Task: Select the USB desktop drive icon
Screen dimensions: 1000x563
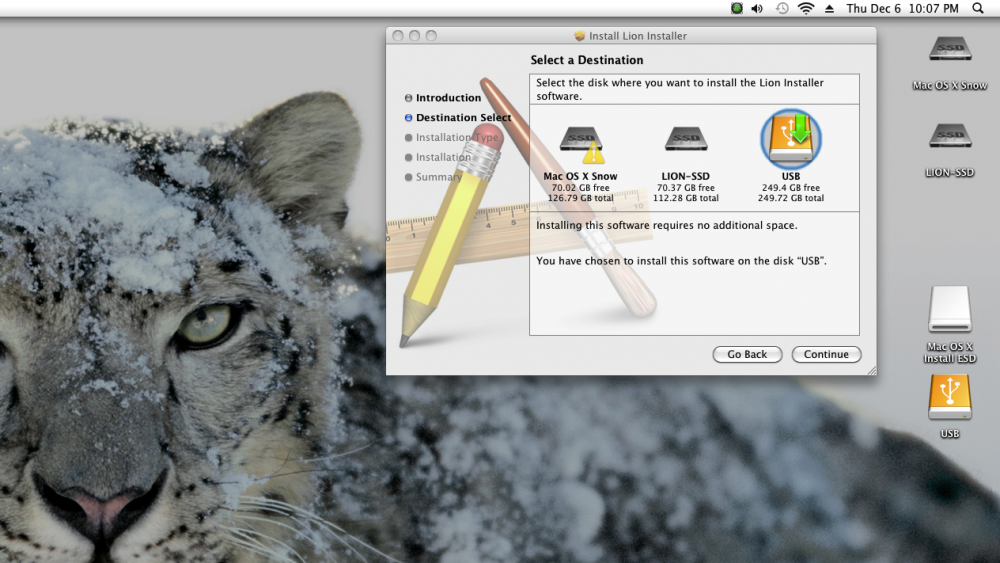Action: tap(950, 397)
